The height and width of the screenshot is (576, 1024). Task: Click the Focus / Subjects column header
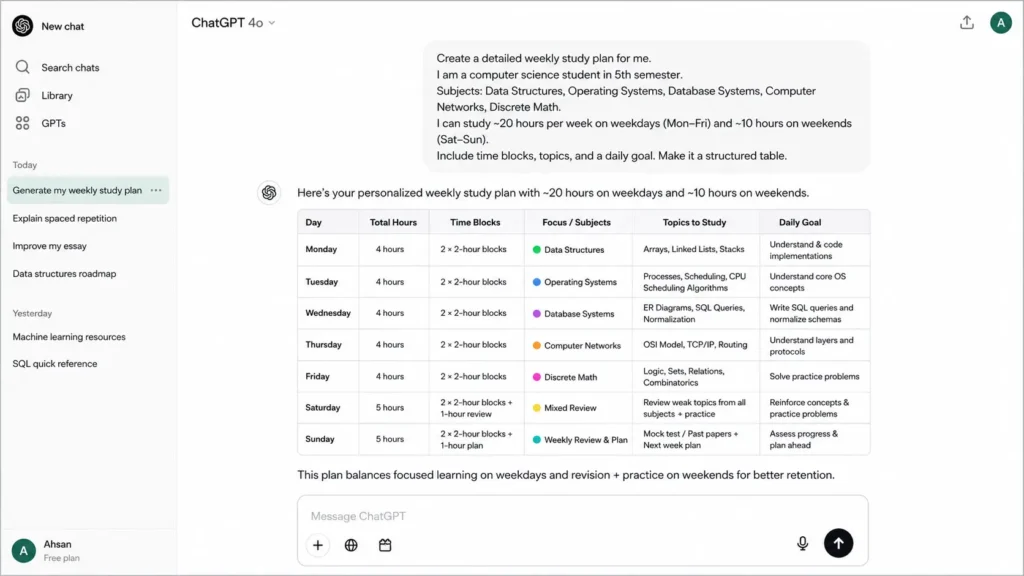pyautogui.click(x=577, y=222)
